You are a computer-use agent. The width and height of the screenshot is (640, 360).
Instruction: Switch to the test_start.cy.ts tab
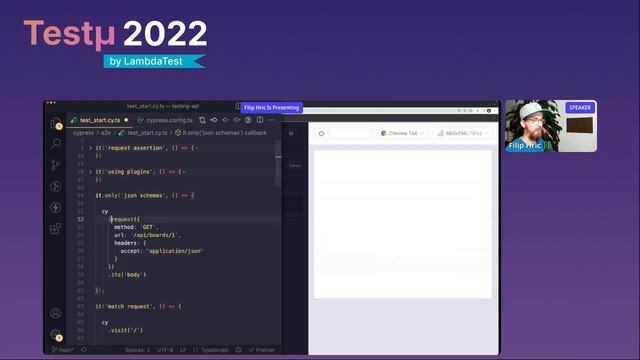pos(100,120)
